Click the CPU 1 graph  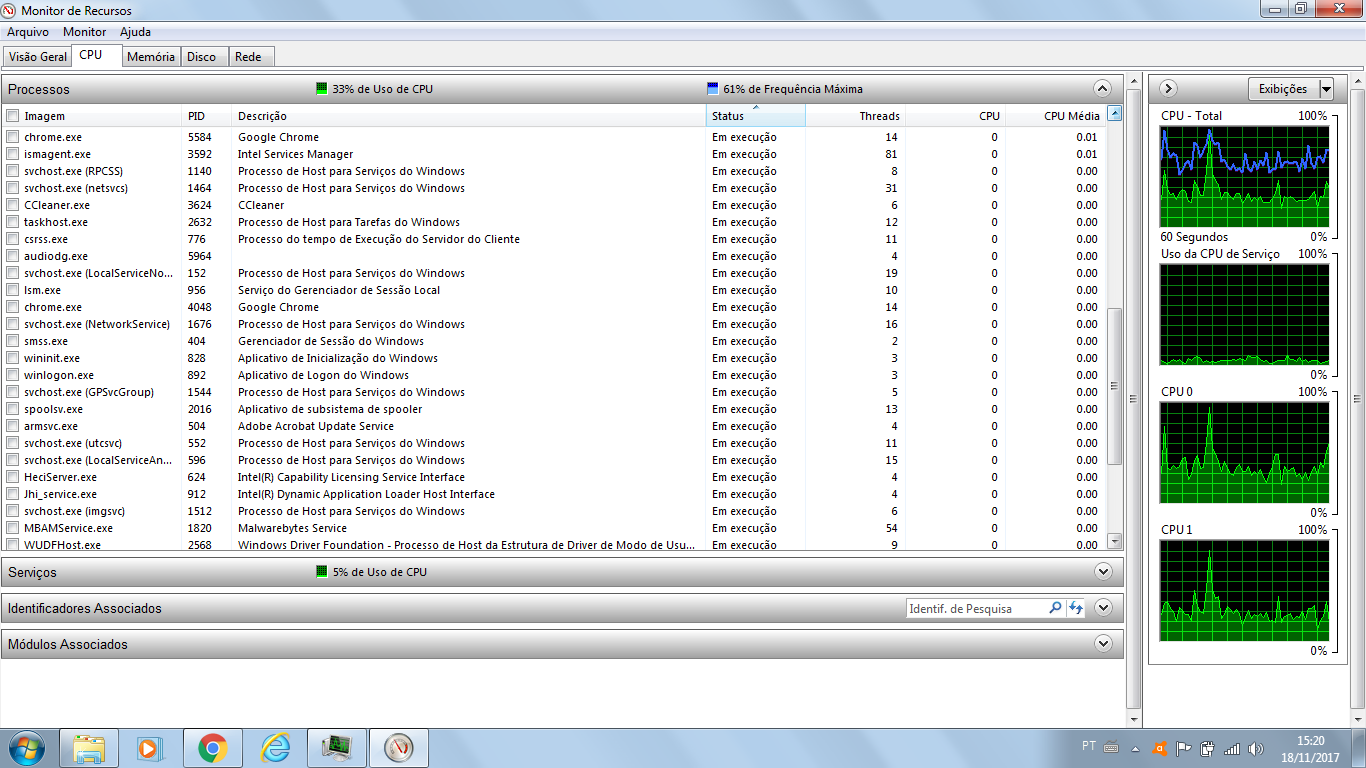[1244, 591]
